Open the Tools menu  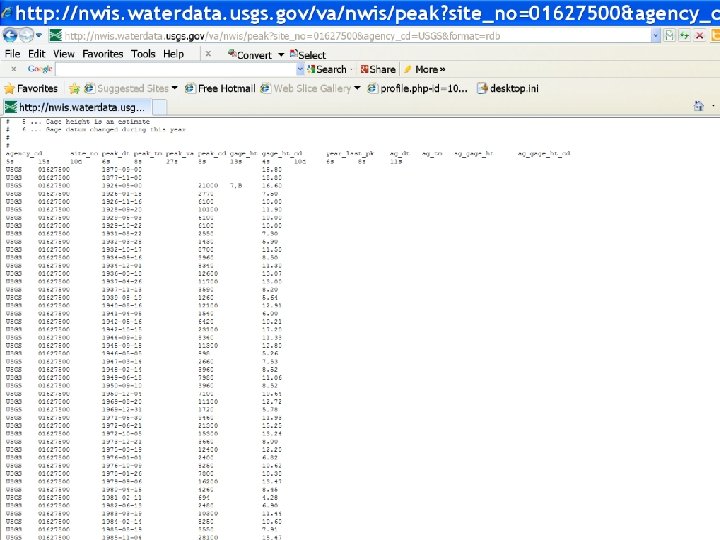pyautogui.click(x=143, y=54)
